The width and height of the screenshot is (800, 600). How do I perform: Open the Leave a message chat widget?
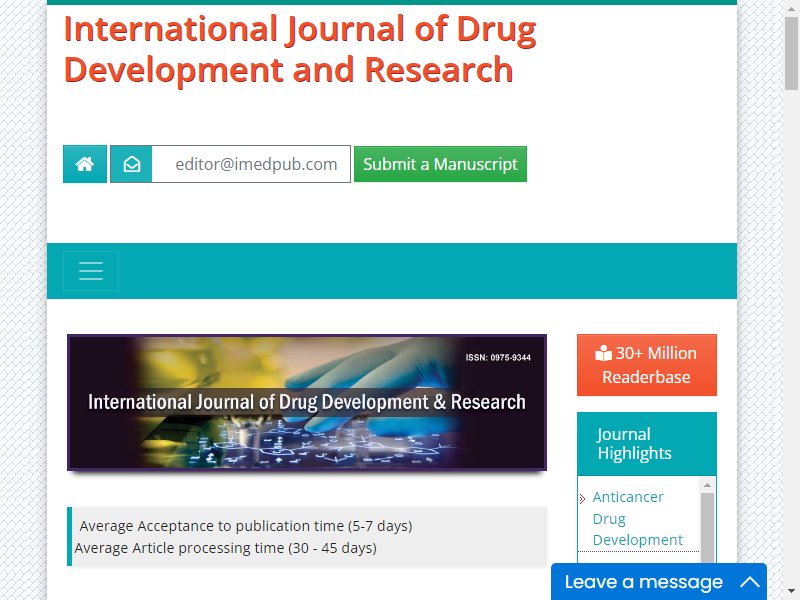[x=659, y=582]
